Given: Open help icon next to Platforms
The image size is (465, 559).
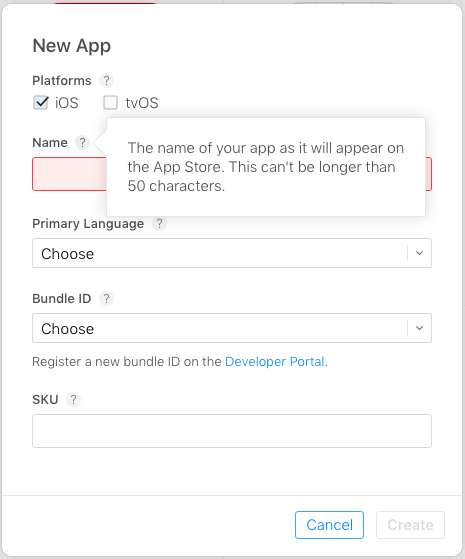Looking at the screenshot, I should [106, 81].
